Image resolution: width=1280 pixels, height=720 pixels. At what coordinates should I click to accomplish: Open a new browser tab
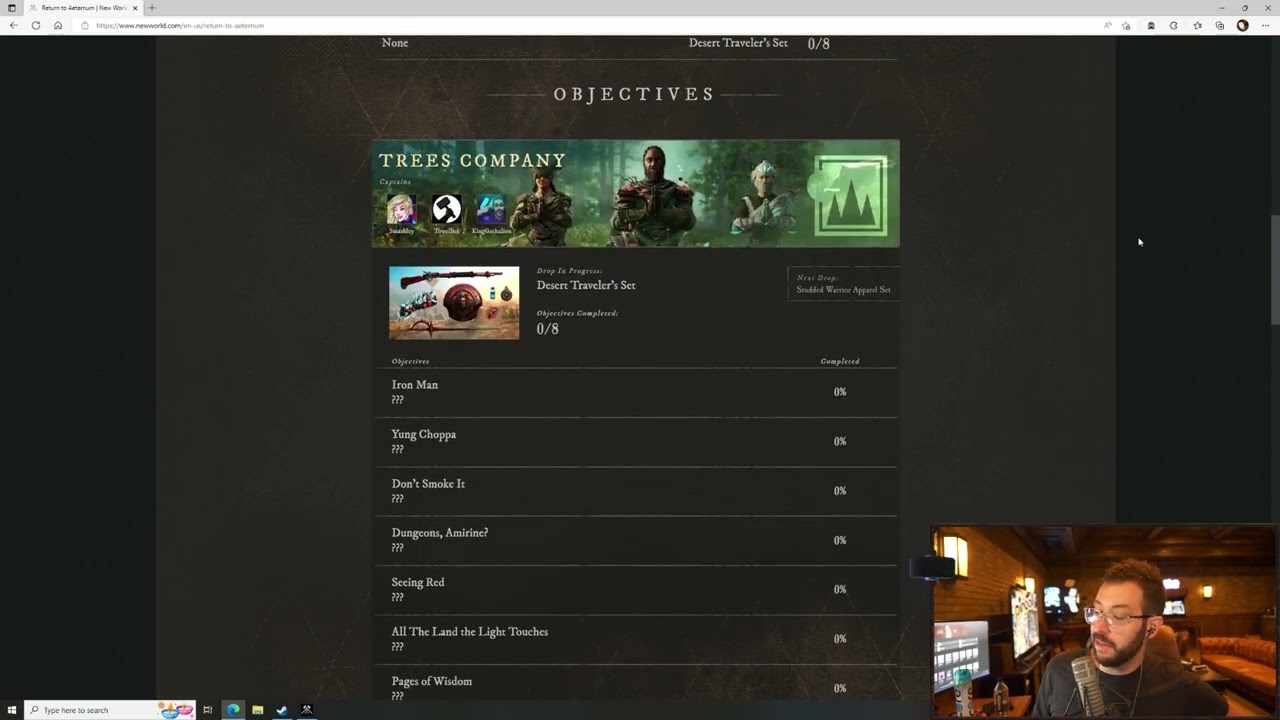tap(152, 8)
